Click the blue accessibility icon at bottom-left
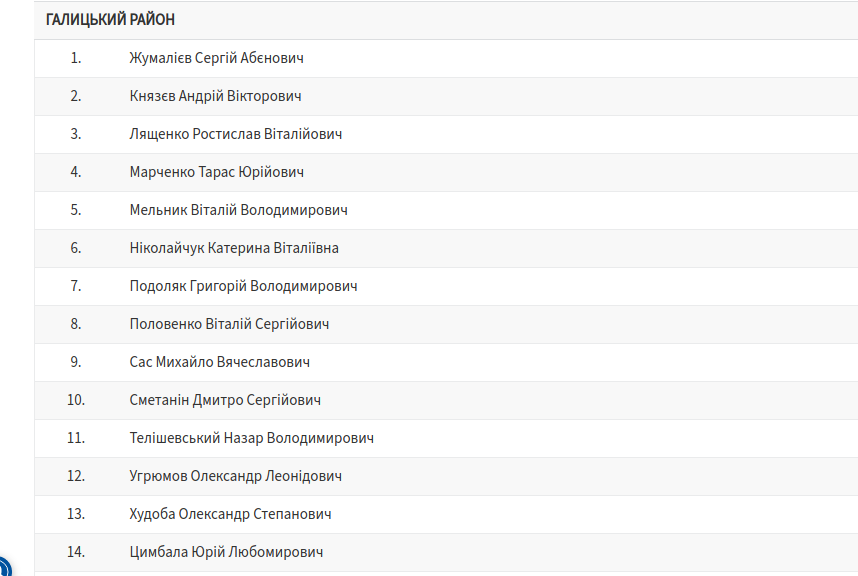The height and width of the screenshot is (576, 858). coord(3,568)
